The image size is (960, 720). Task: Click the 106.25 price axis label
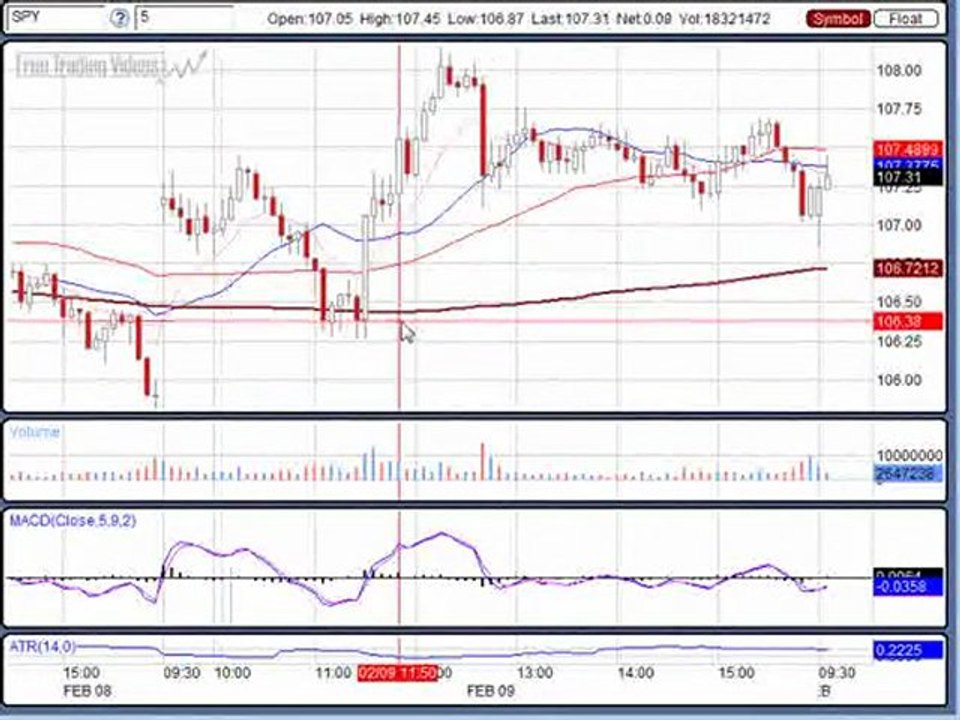pos(899,341)
